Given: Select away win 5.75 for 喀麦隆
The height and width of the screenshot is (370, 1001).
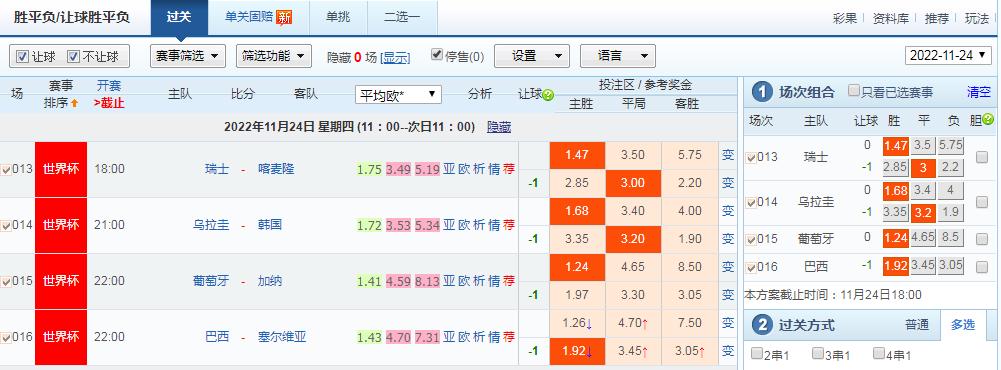Looking at the screenshot, I should coord(689,155).
